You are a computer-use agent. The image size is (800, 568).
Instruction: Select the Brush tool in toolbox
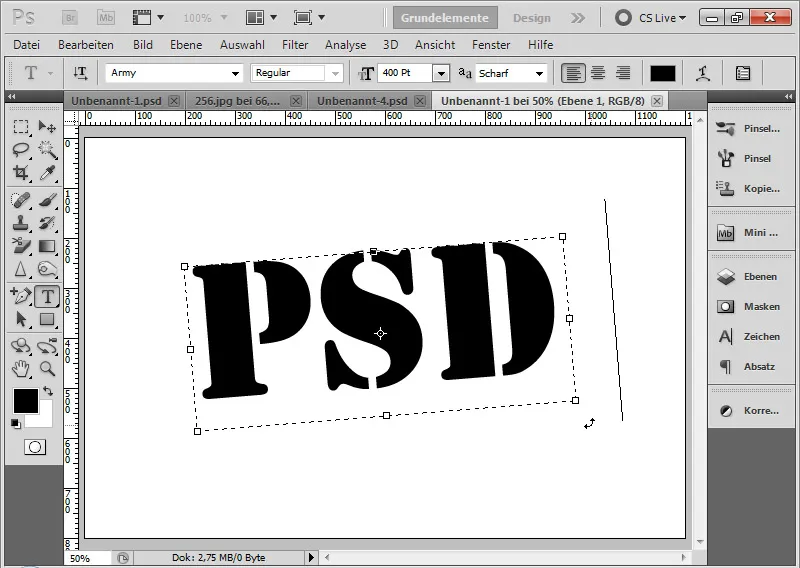tap(47, 200)
